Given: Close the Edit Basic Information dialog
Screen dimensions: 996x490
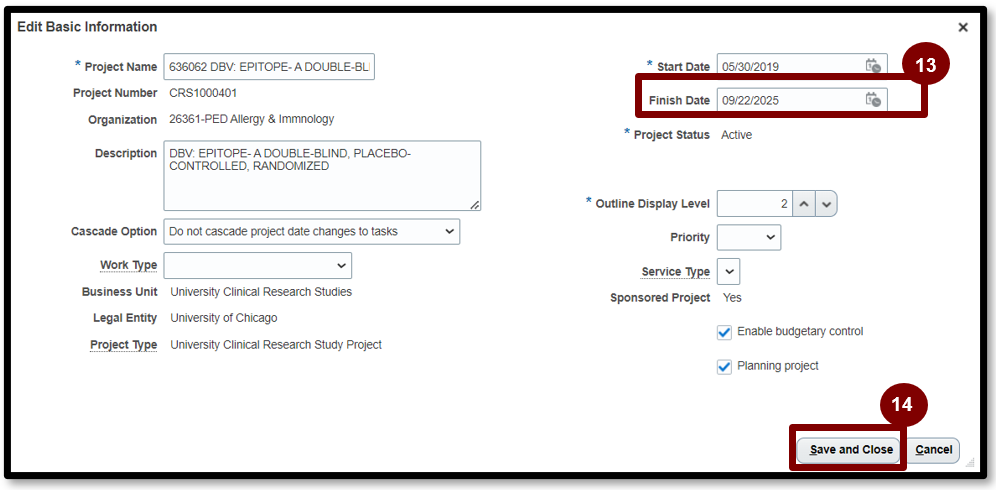Looking at the screenshot, I should (963, 27).
